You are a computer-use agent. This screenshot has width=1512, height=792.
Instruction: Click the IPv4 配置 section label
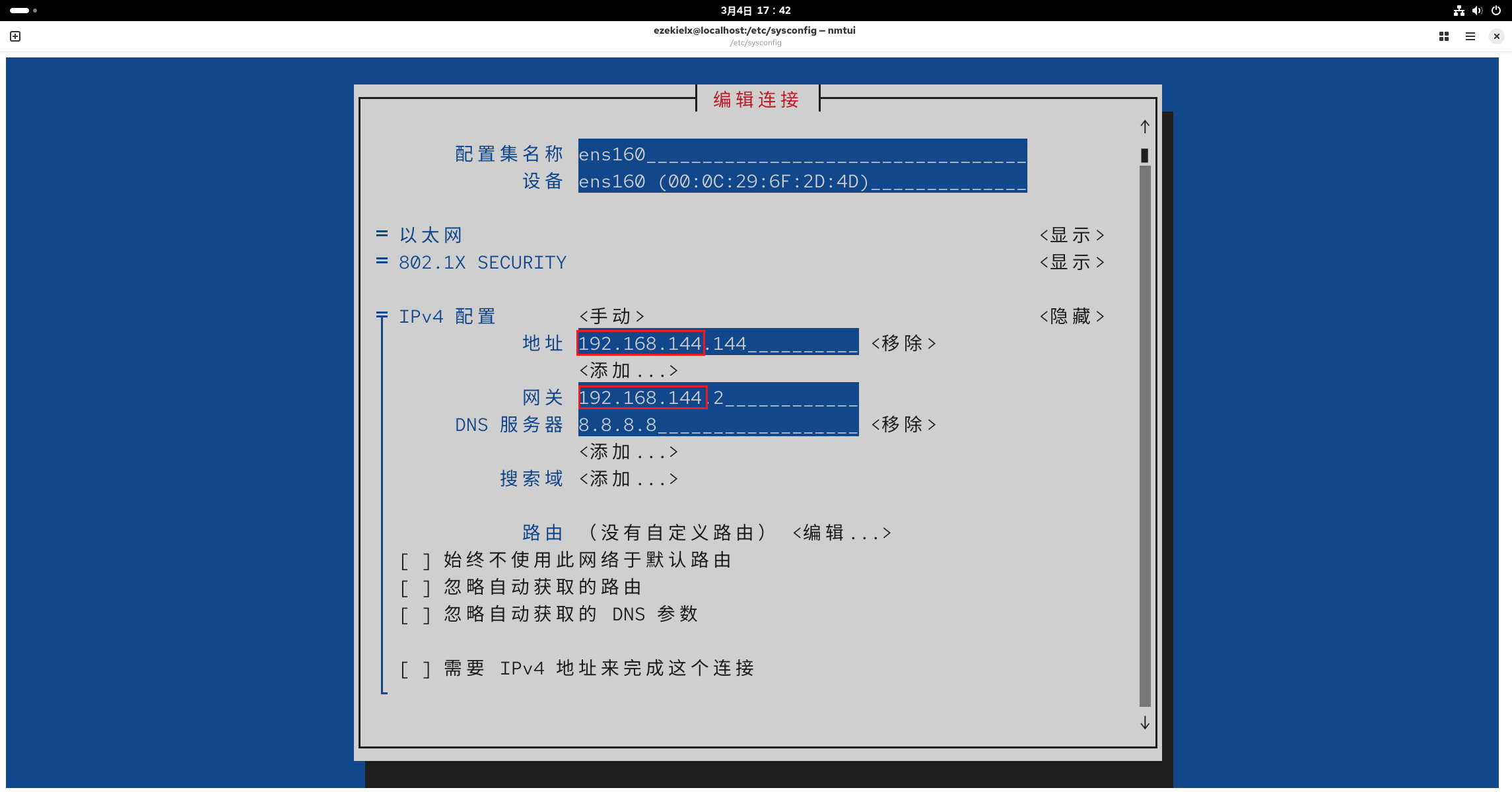point(447,316)
